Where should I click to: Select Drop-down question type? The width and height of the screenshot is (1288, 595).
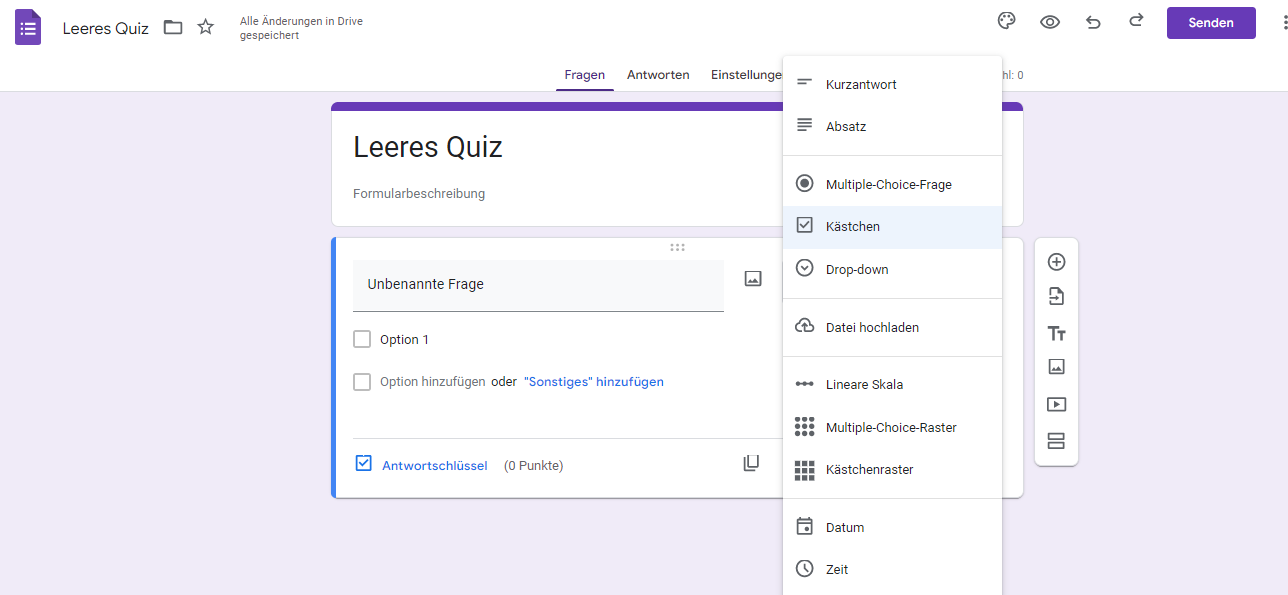tap(857, 270)
